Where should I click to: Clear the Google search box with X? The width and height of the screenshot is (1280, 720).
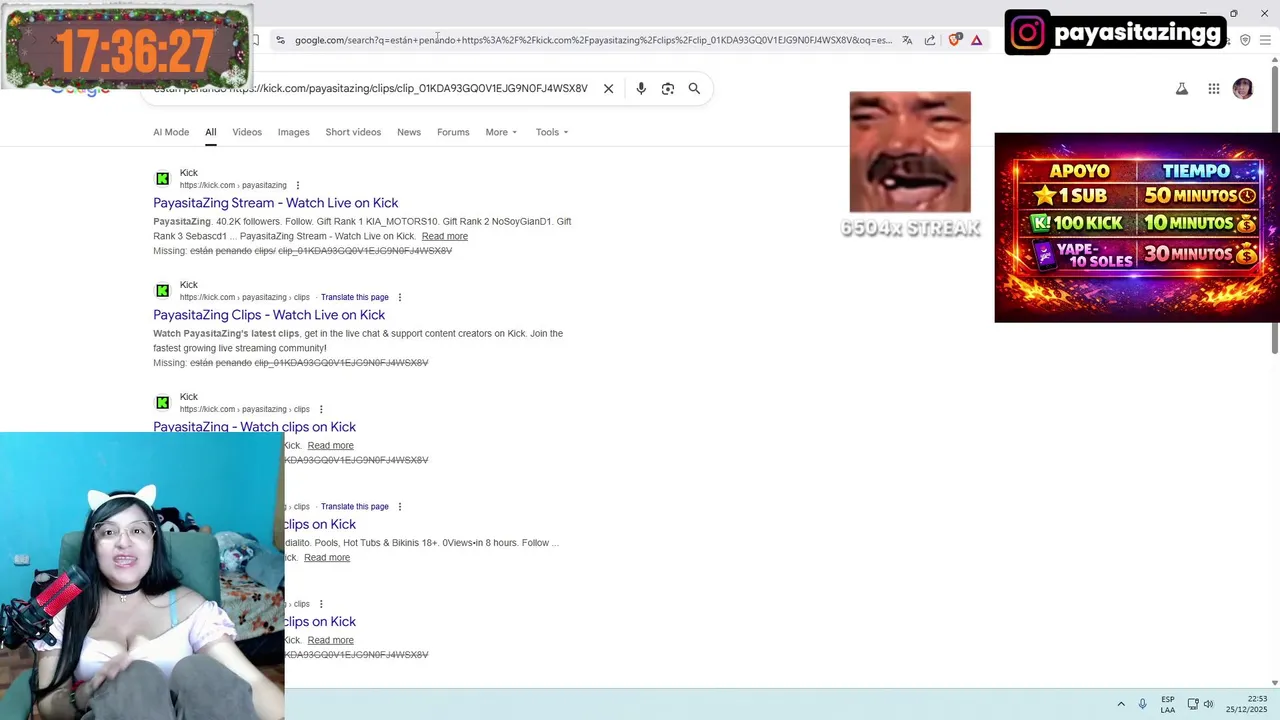coord(608,88)
